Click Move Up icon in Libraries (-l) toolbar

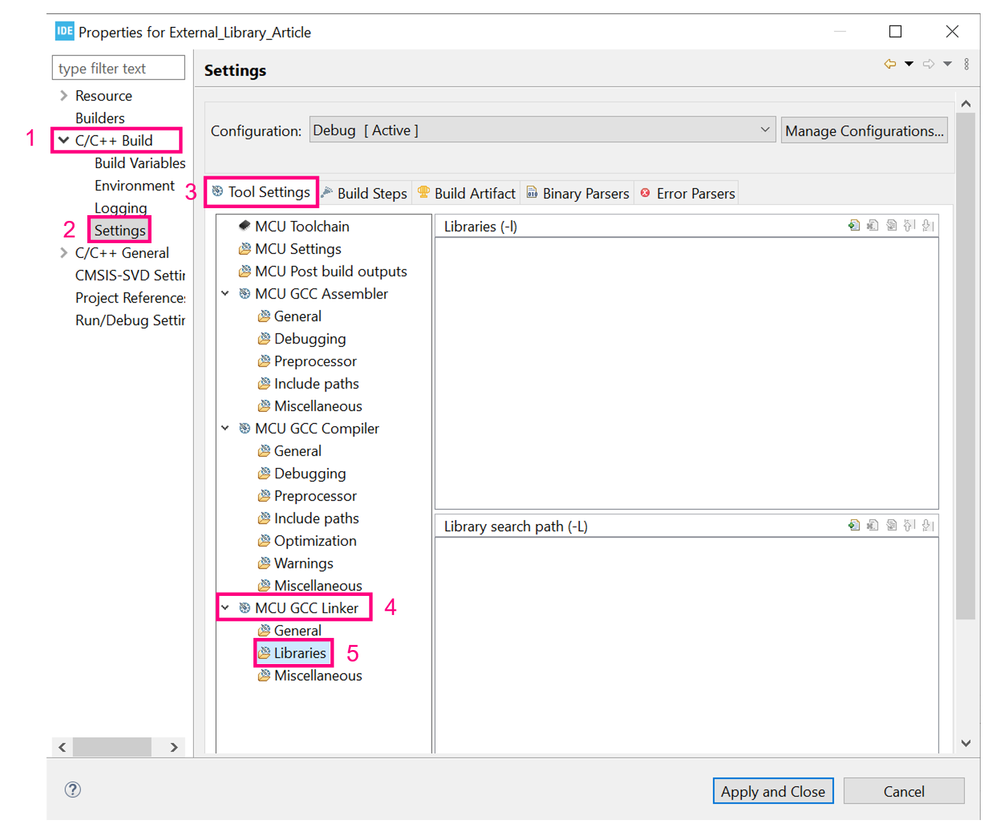tap(909, 226)
